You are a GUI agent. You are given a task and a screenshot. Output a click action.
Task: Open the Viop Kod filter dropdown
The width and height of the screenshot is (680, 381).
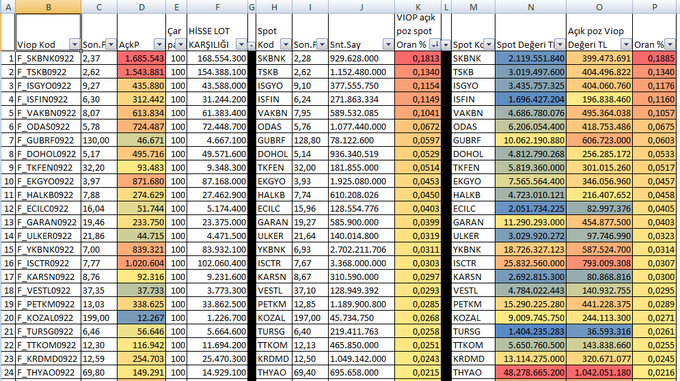[x=75, y=45]
